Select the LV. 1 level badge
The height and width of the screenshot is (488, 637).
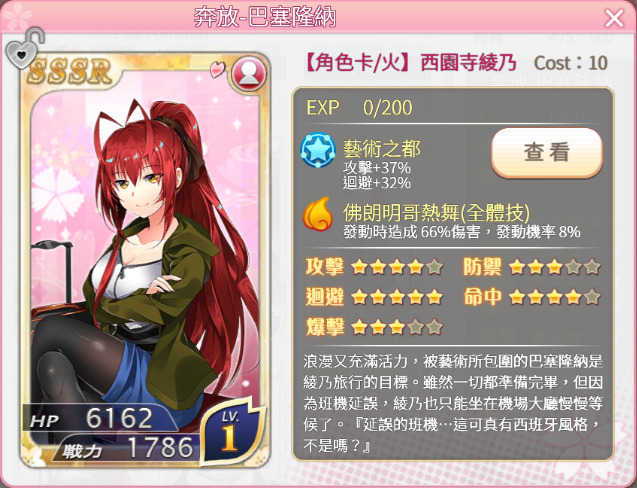230,430
